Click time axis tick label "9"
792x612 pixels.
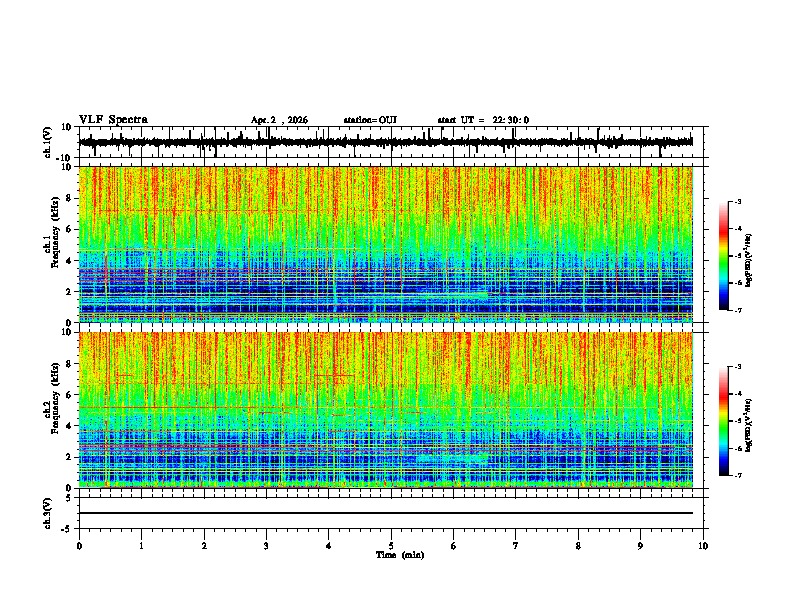click(640, 546)
